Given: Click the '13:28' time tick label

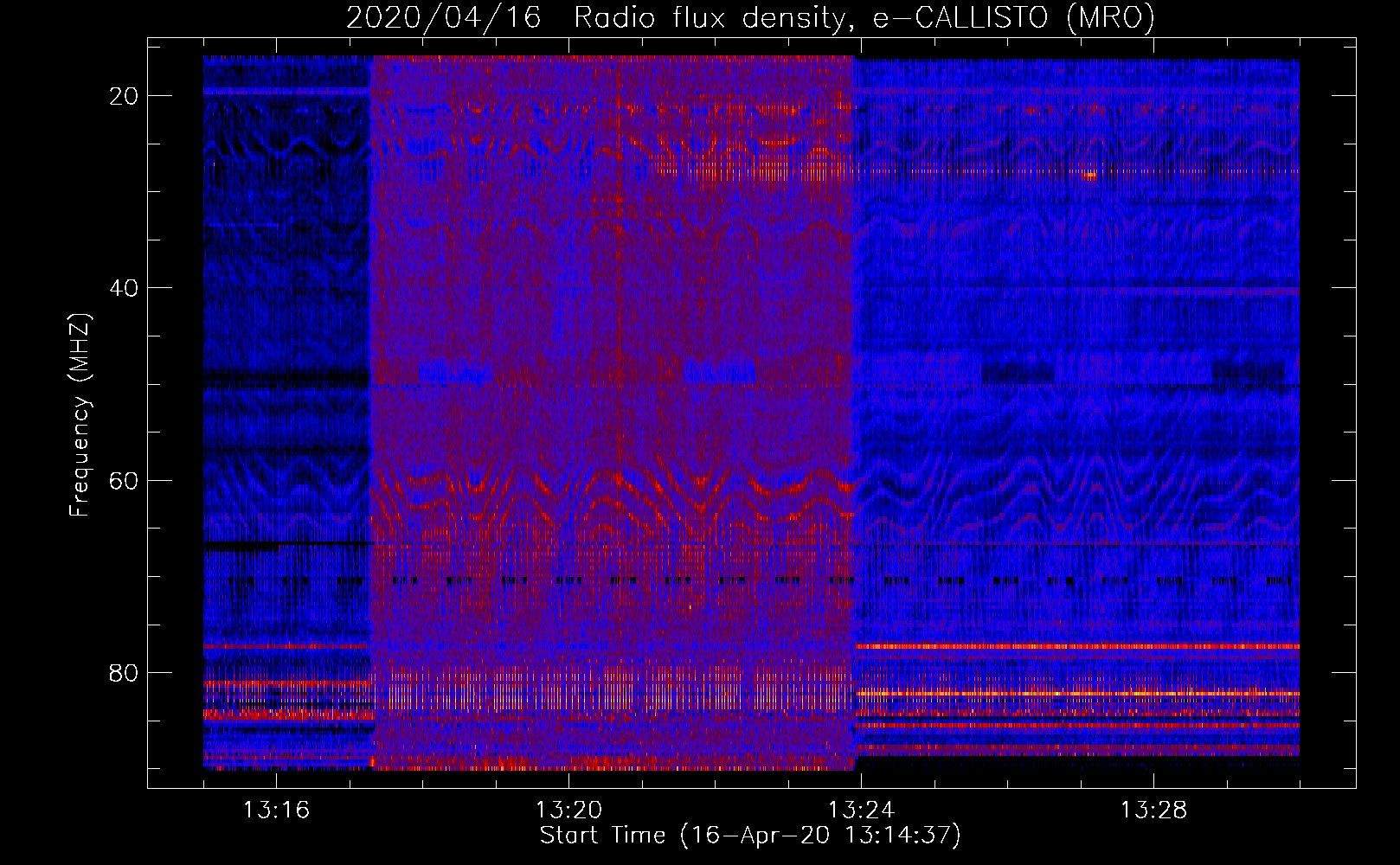Looking at the screenshot, I should point(1153,811).
